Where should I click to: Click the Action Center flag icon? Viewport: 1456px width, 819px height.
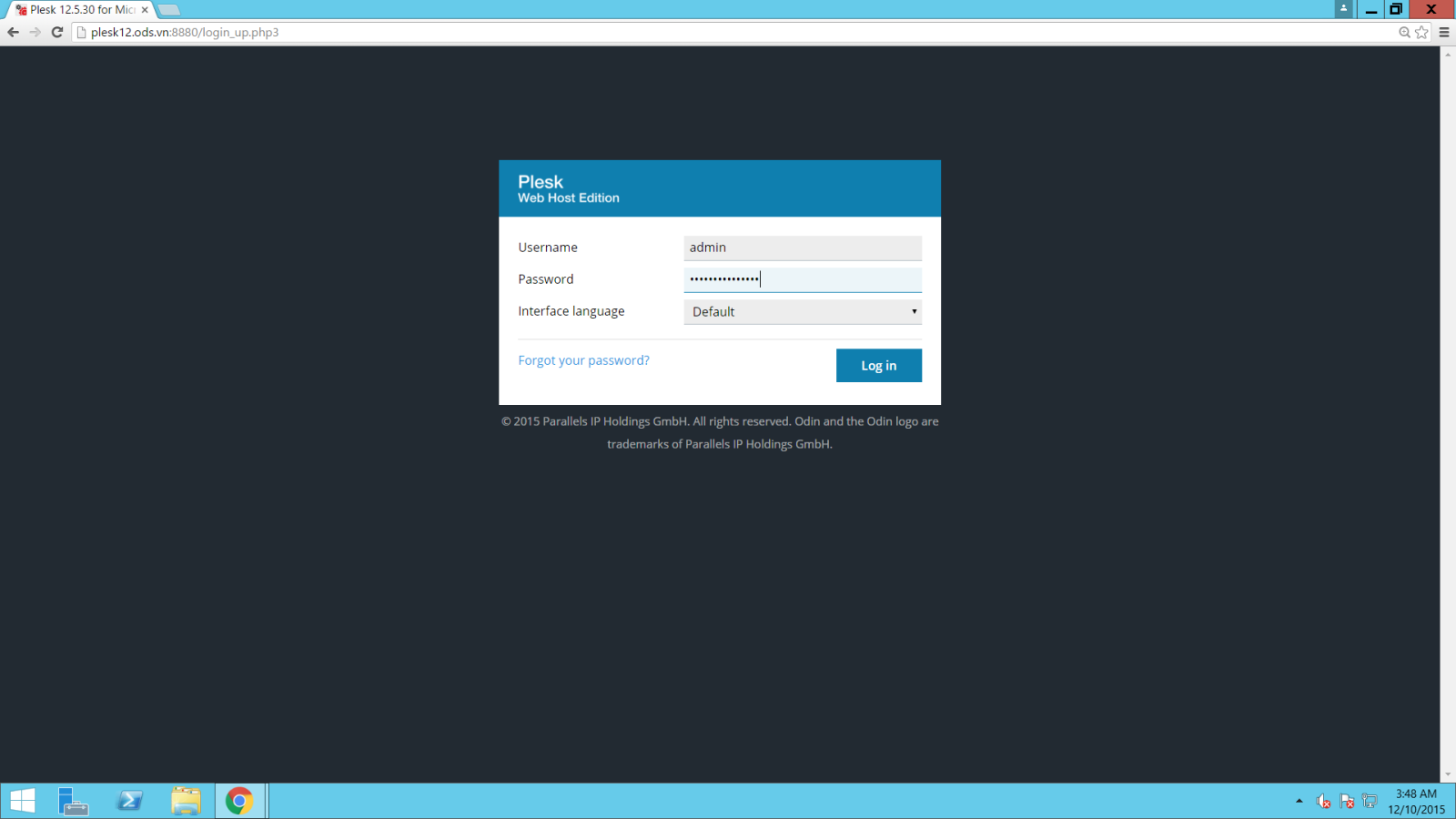click(x=1347, y=801)
